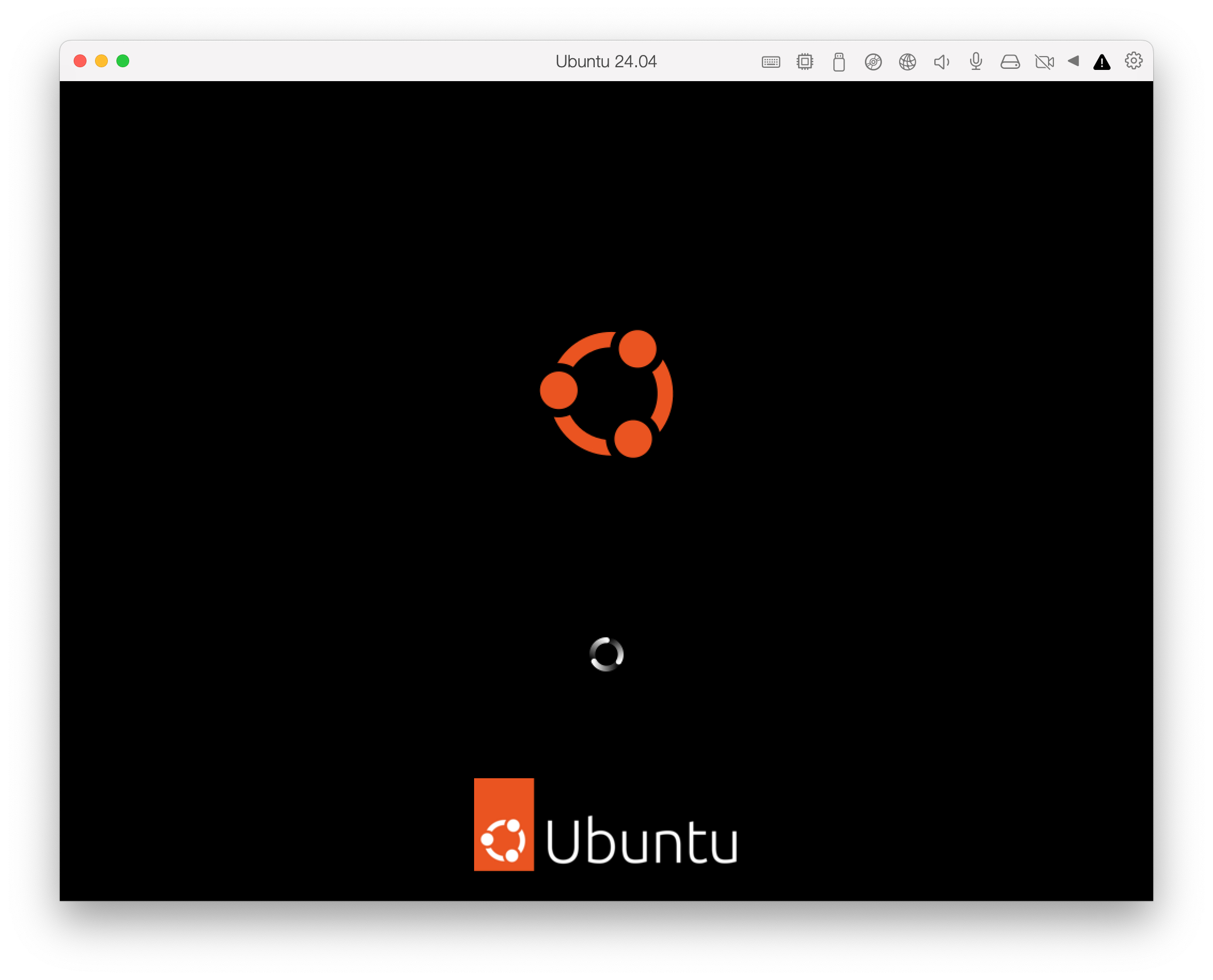Open the keyboard menu in the toolbar
1213x980 pixels.
[x=771, y=62]
